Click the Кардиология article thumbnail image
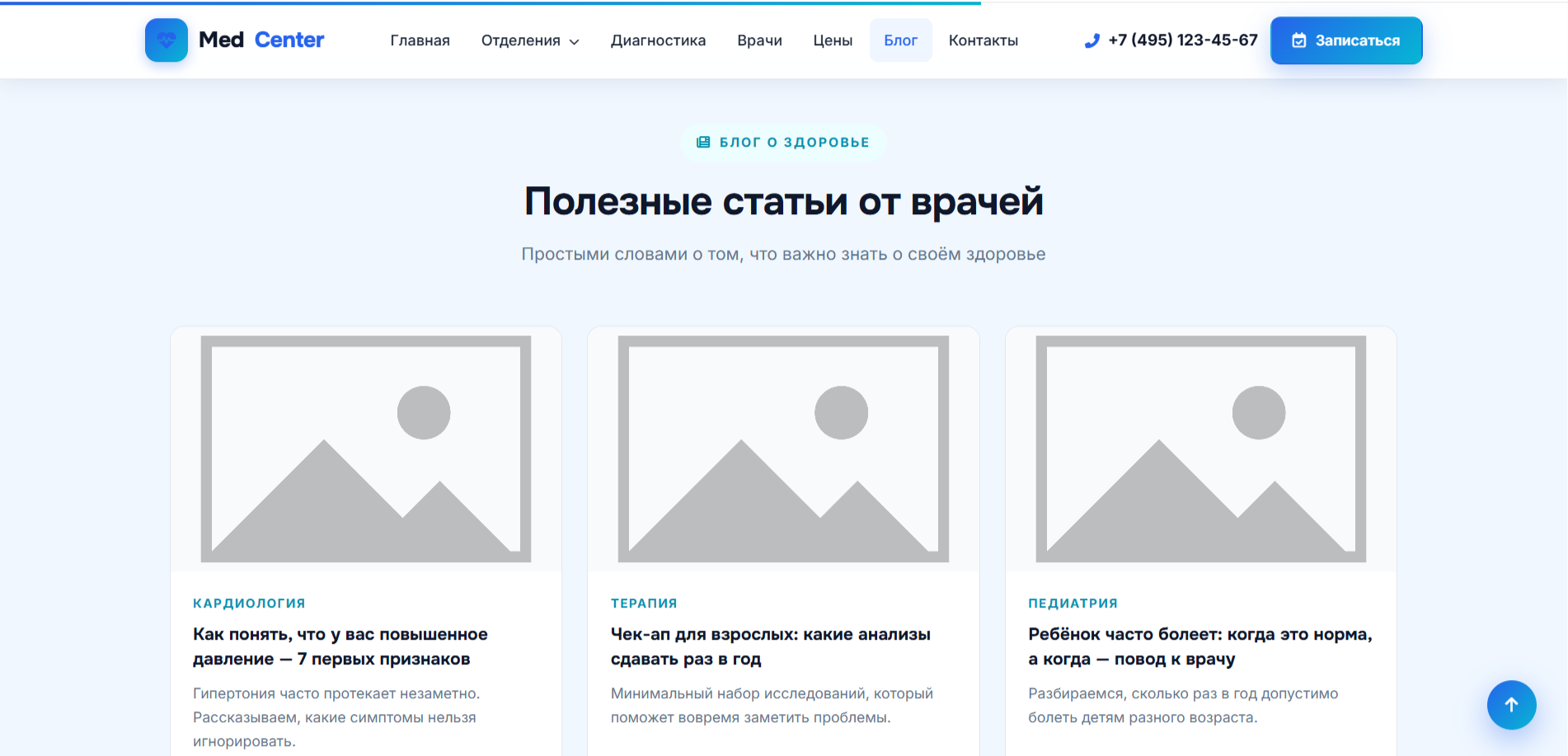Viewport: 1568px width, 756px height. 366,449
